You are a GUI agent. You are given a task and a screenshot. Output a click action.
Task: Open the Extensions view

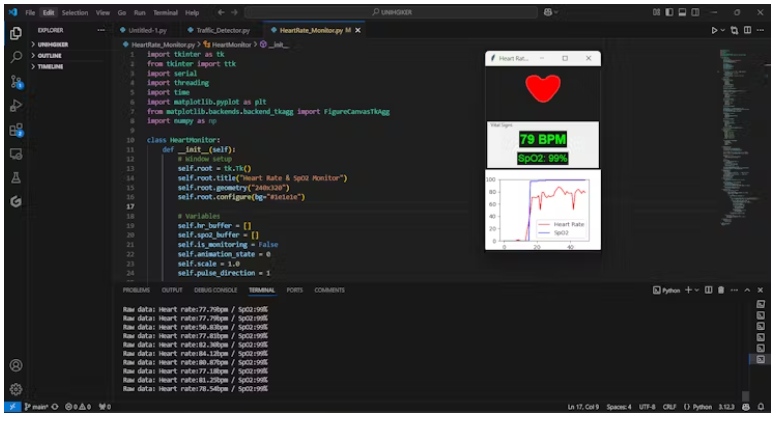pyautogui.click(x=16, y=129)
